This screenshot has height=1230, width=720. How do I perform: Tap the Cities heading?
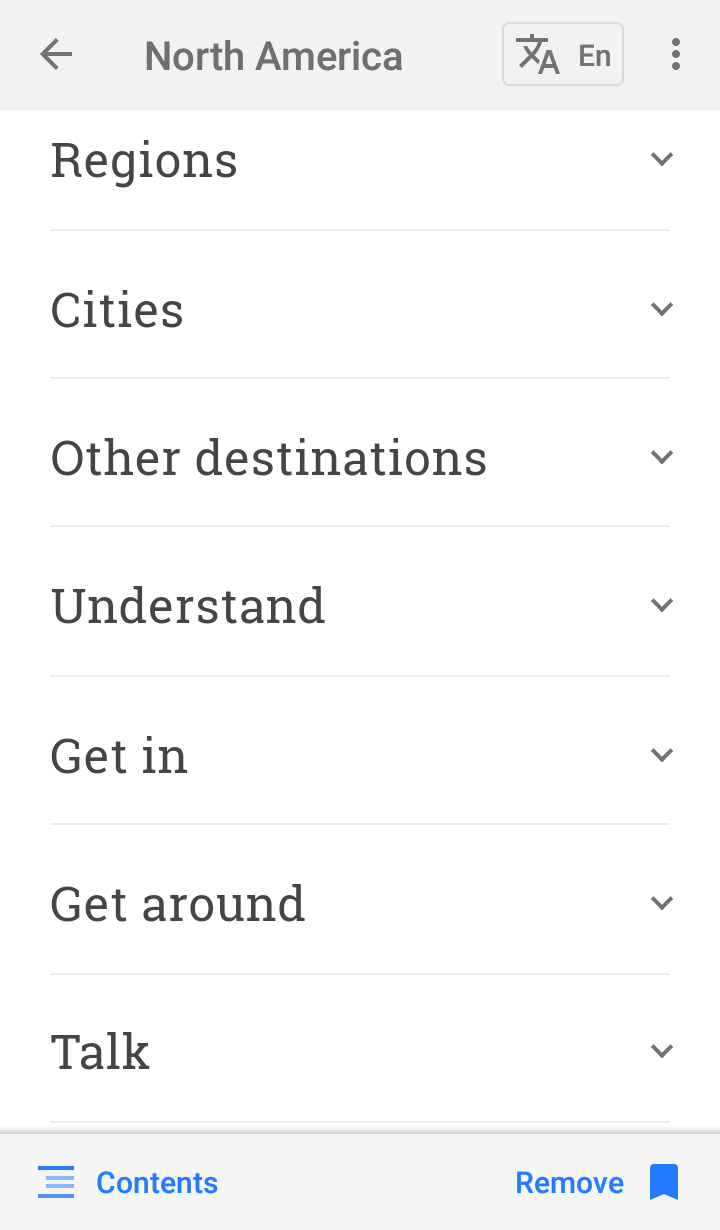(117, 310)
